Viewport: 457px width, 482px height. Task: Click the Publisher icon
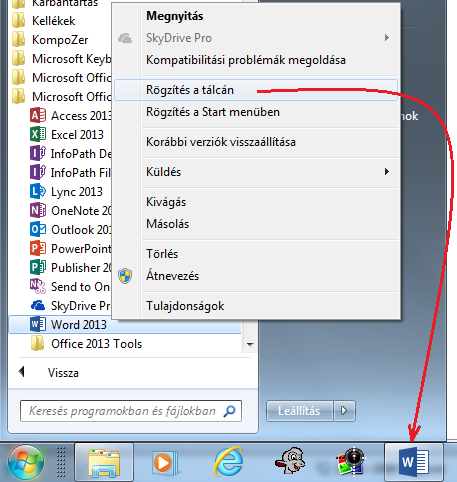click(38, 267)
